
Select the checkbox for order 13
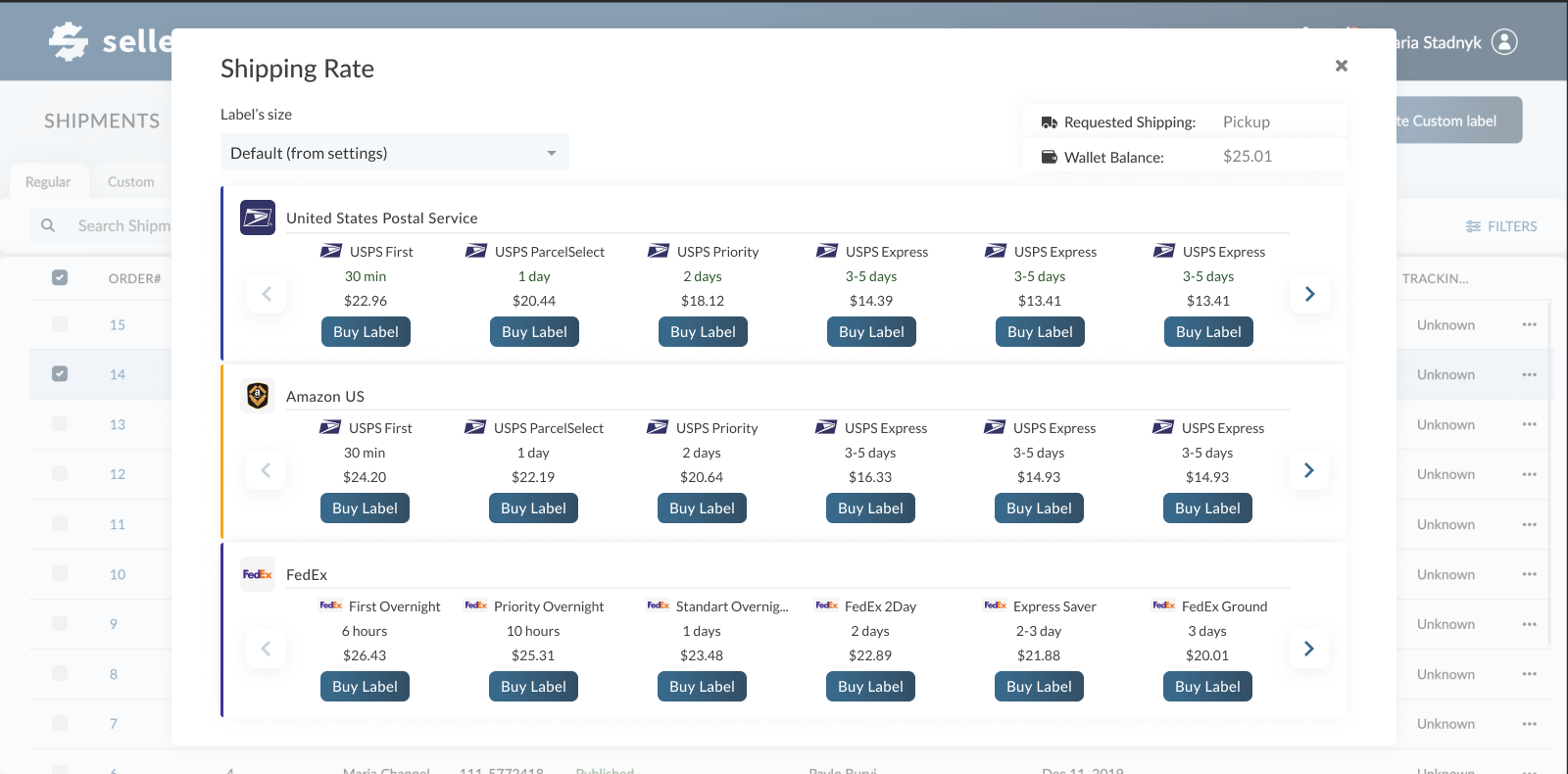point(60,423)
